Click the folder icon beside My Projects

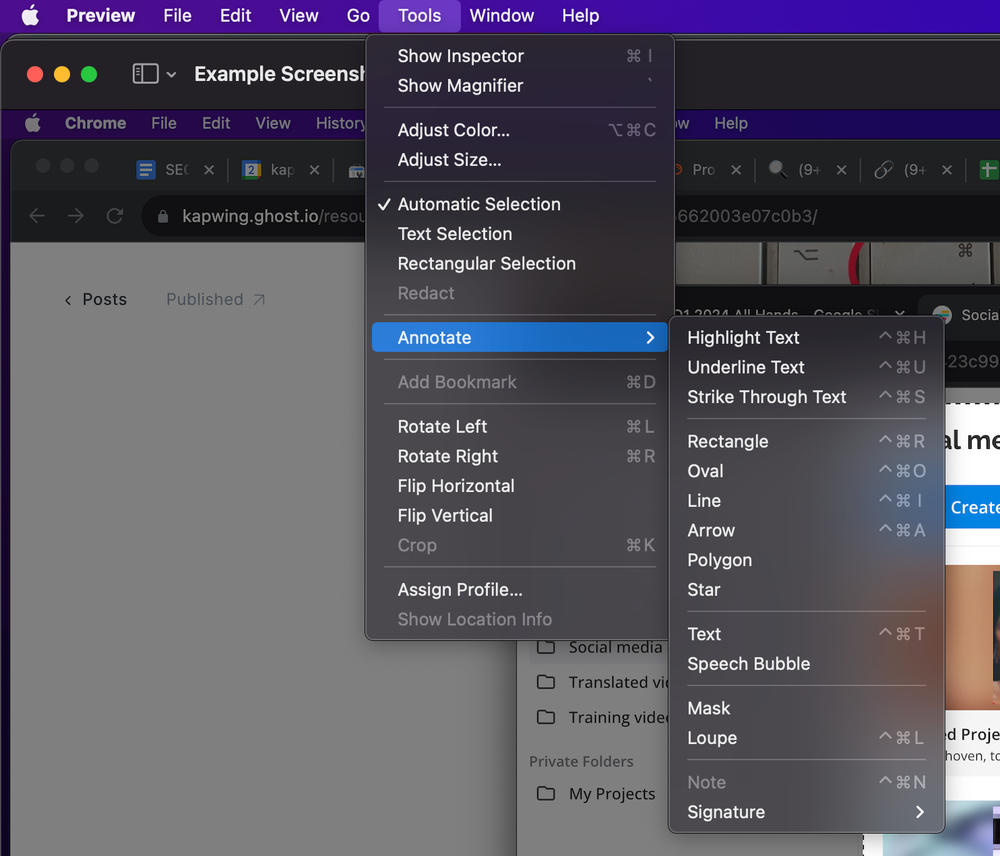546,793
